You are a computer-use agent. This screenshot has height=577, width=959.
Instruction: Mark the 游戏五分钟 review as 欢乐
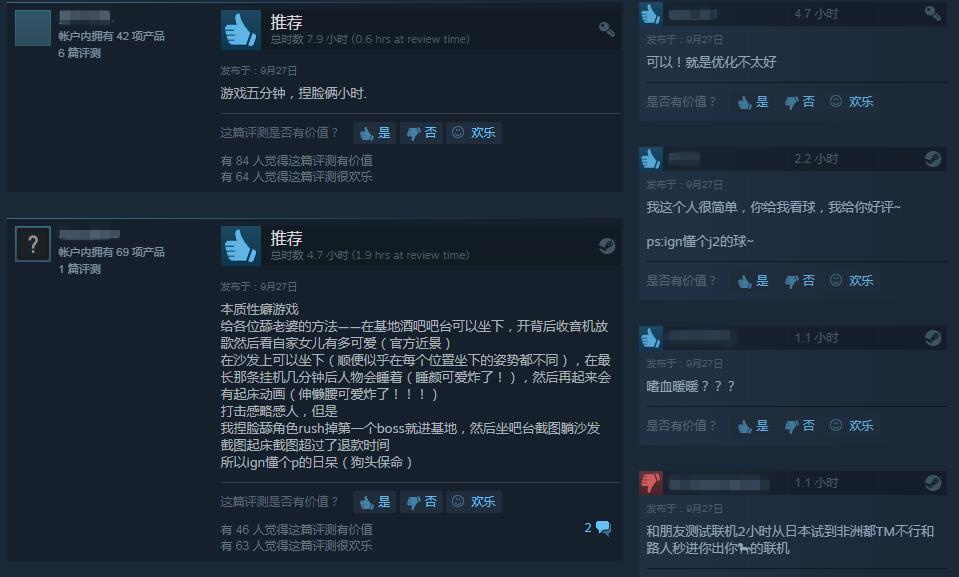click(x=474, y=133)
